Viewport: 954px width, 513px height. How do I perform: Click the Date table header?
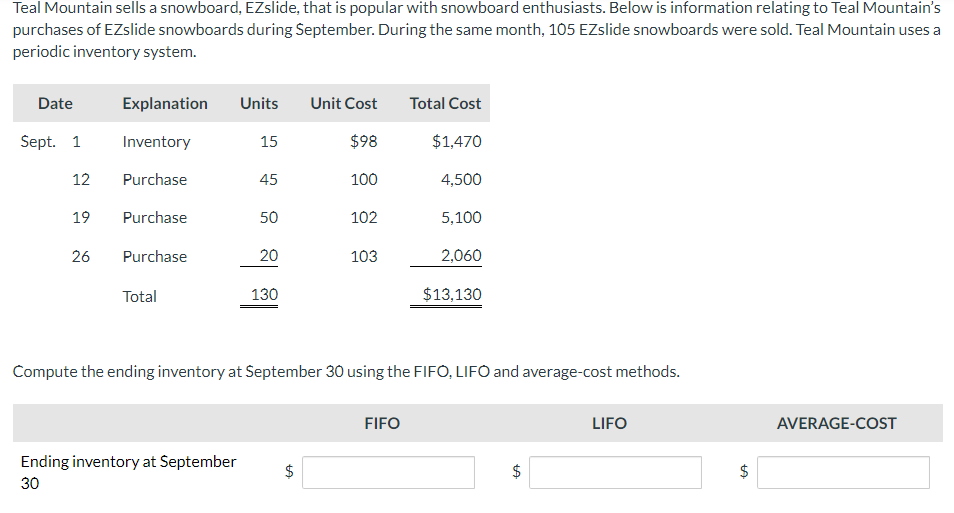55,103
